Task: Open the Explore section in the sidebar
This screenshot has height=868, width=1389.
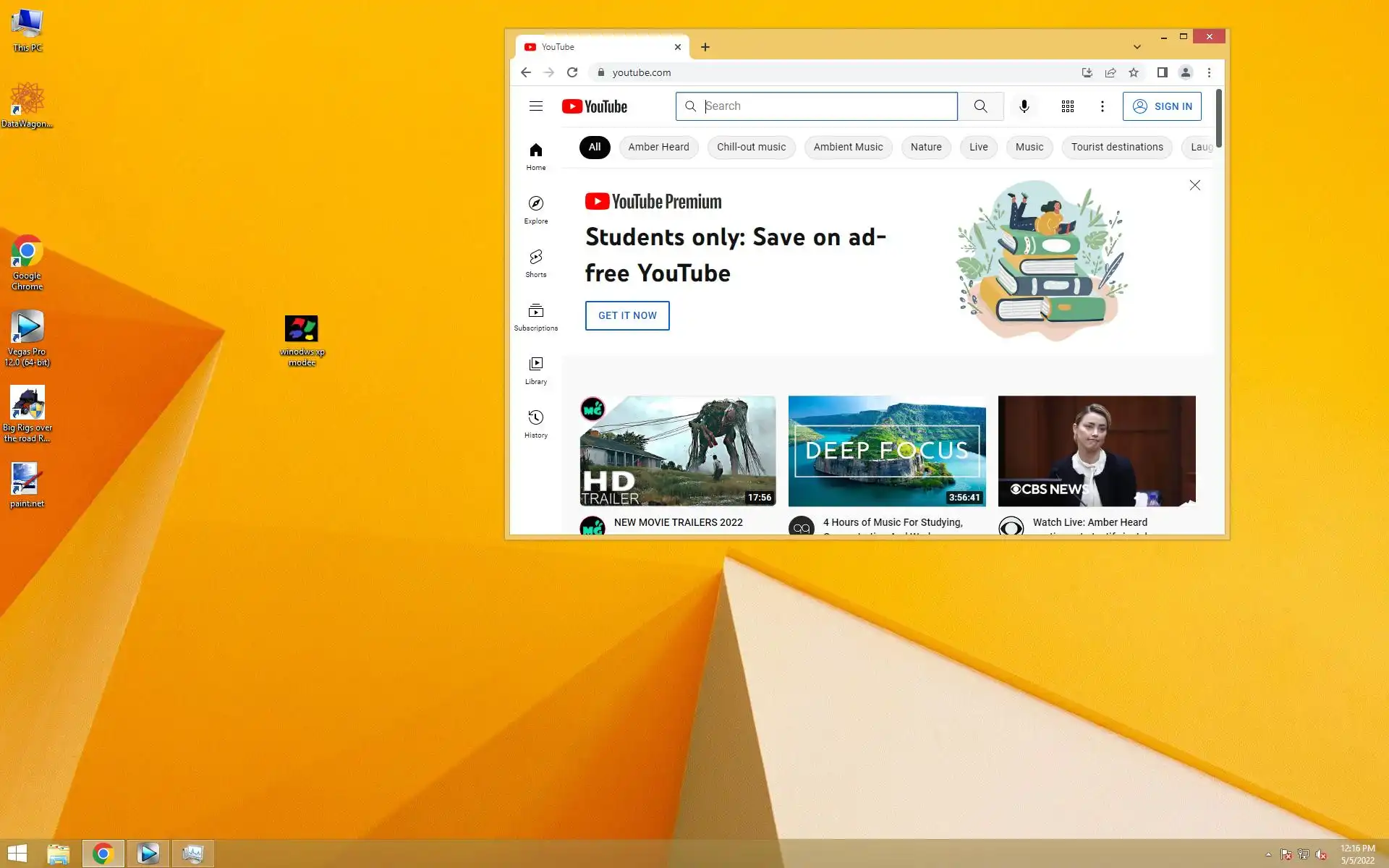Action: point(535,210)
